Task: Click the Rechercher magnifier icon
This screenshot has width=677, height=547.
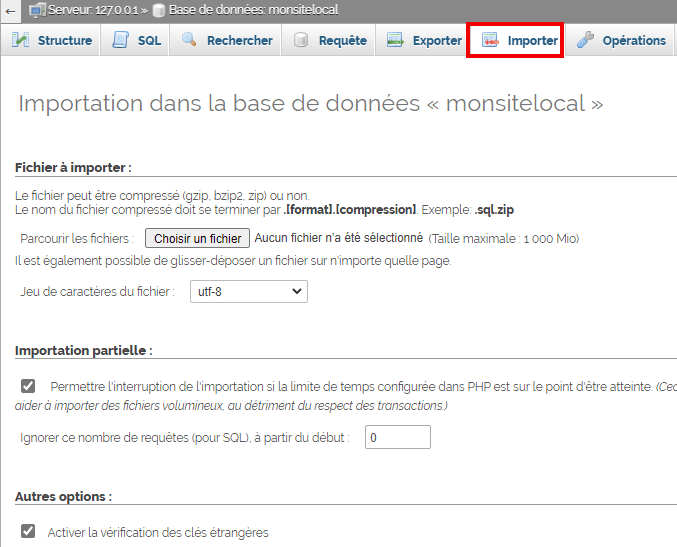Action: coord(189,39)
